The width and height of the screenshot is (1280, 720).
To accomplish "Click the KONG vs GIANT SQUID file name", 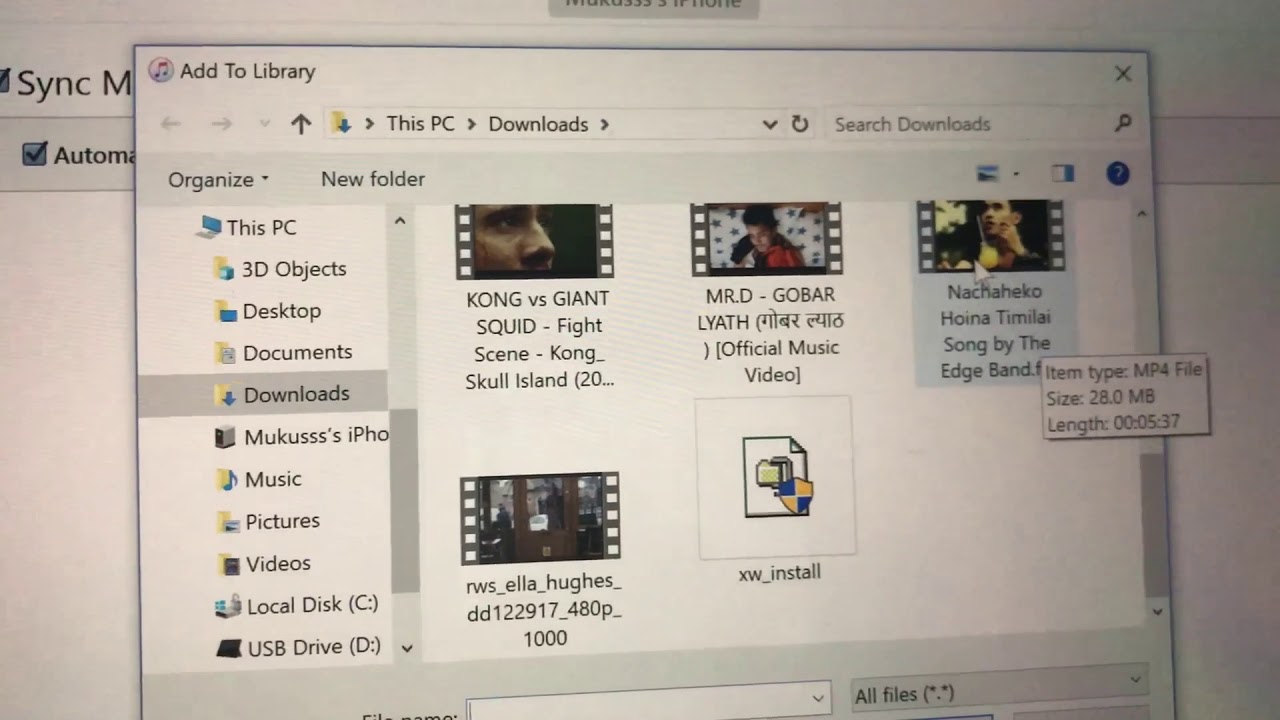I will 538,340.
